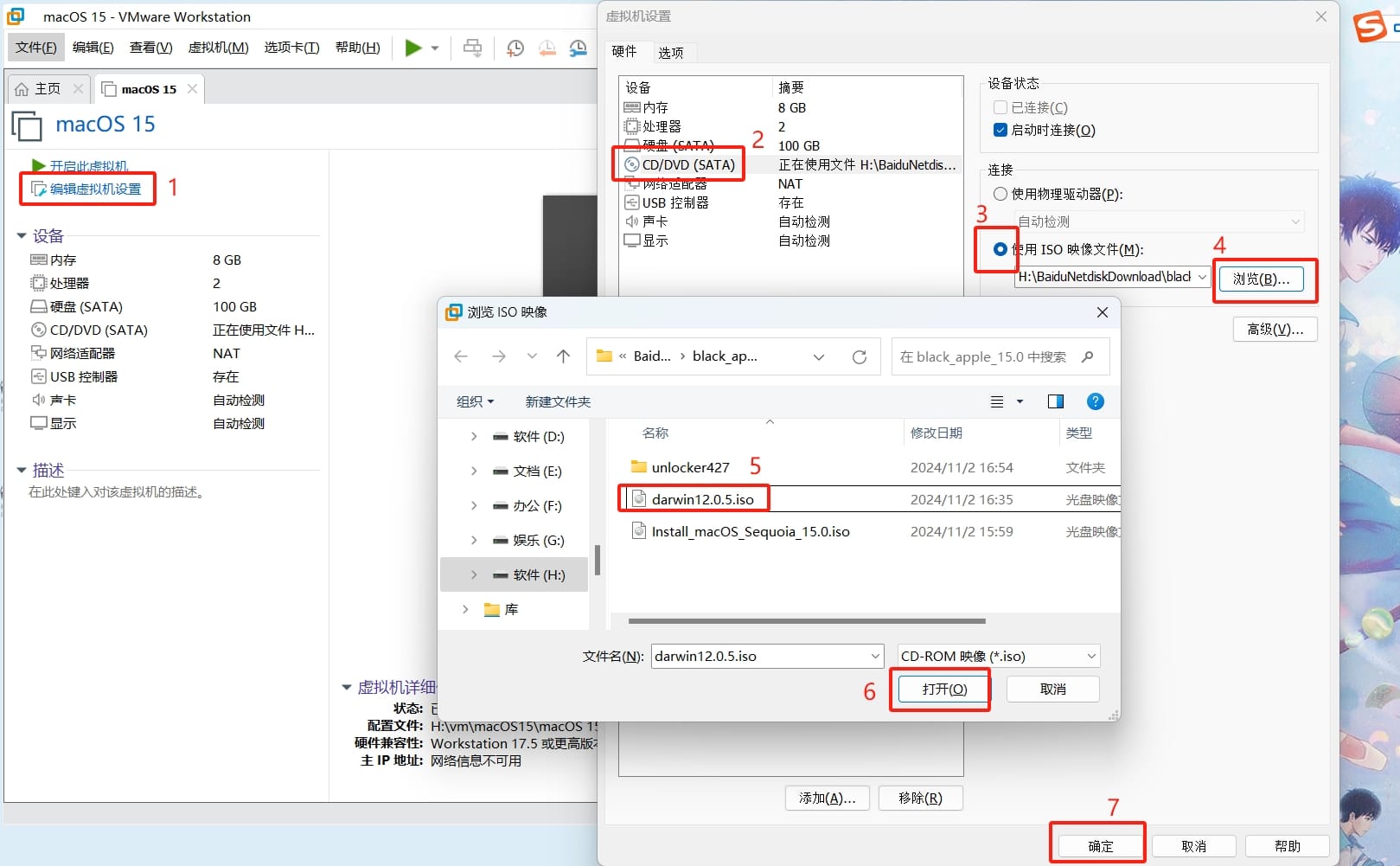Click the revert to snapshot icon

[547, 48]
